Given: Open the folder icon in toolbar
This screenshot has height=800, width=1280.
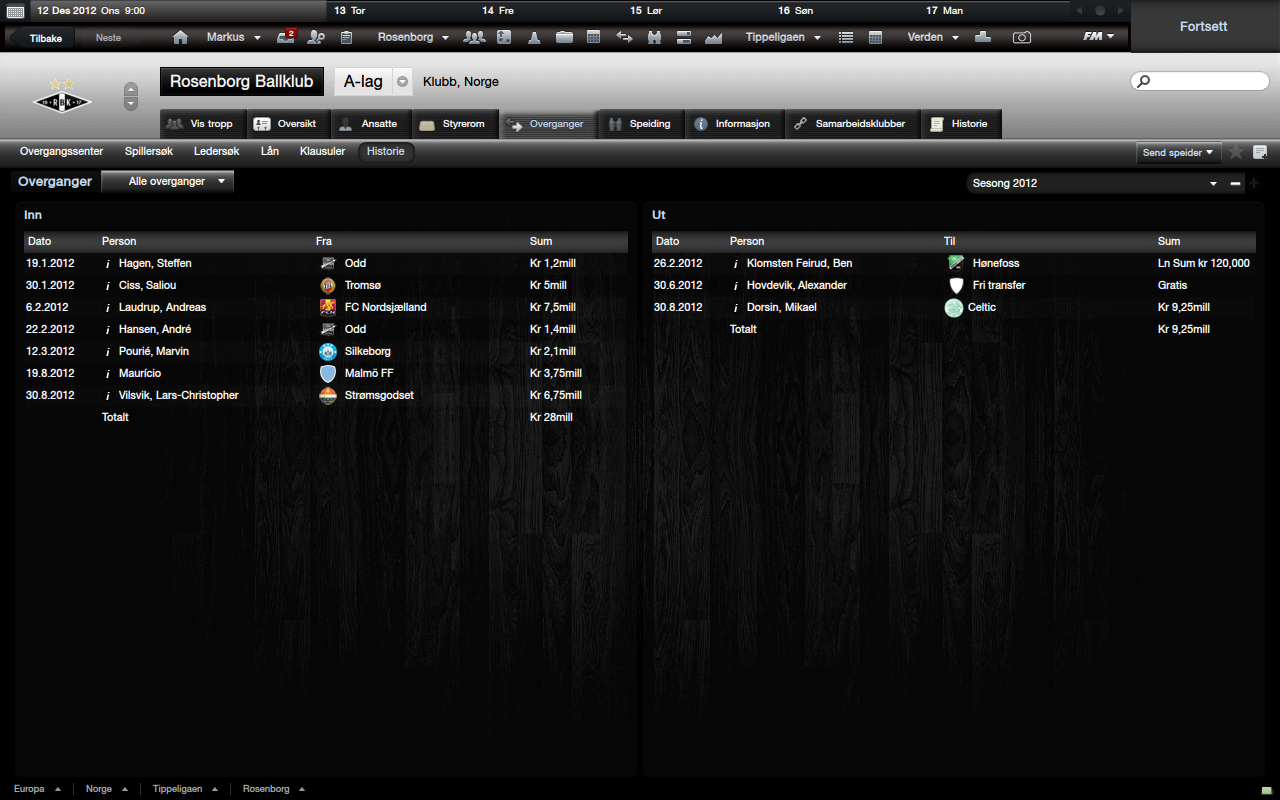Looking at the screenshot, I should 564,37.
